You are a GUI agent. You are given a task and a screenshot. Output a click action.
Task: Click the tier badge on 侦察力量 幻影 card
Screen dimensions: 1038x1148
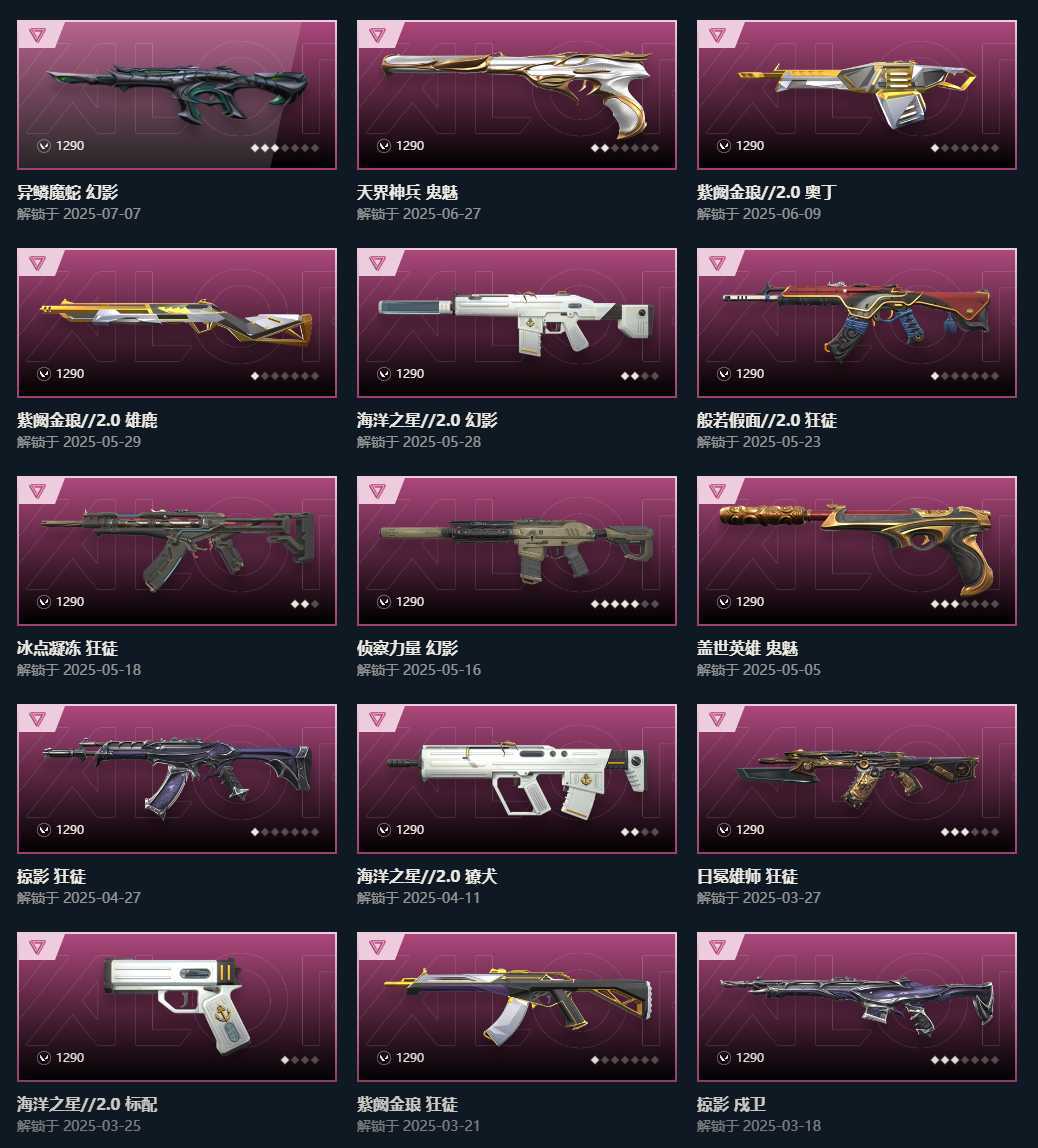(377, 490)
